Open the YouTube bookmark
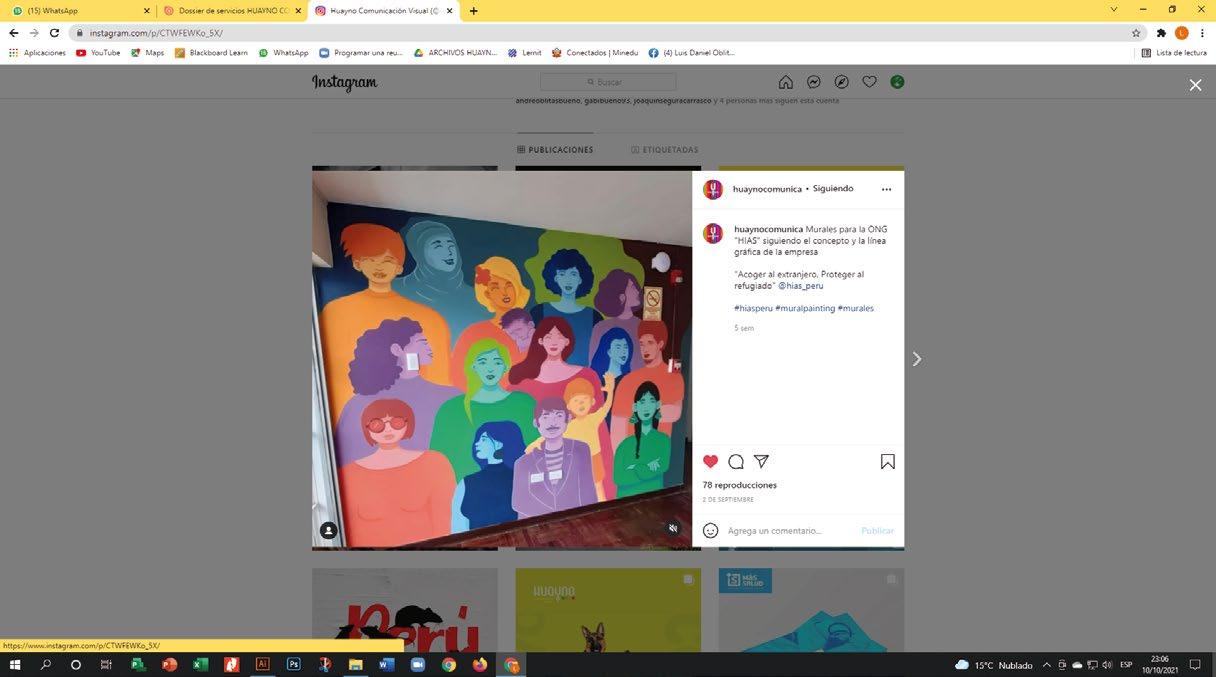The width and height of the screenshot is (1216, 677). coord(98,53)
